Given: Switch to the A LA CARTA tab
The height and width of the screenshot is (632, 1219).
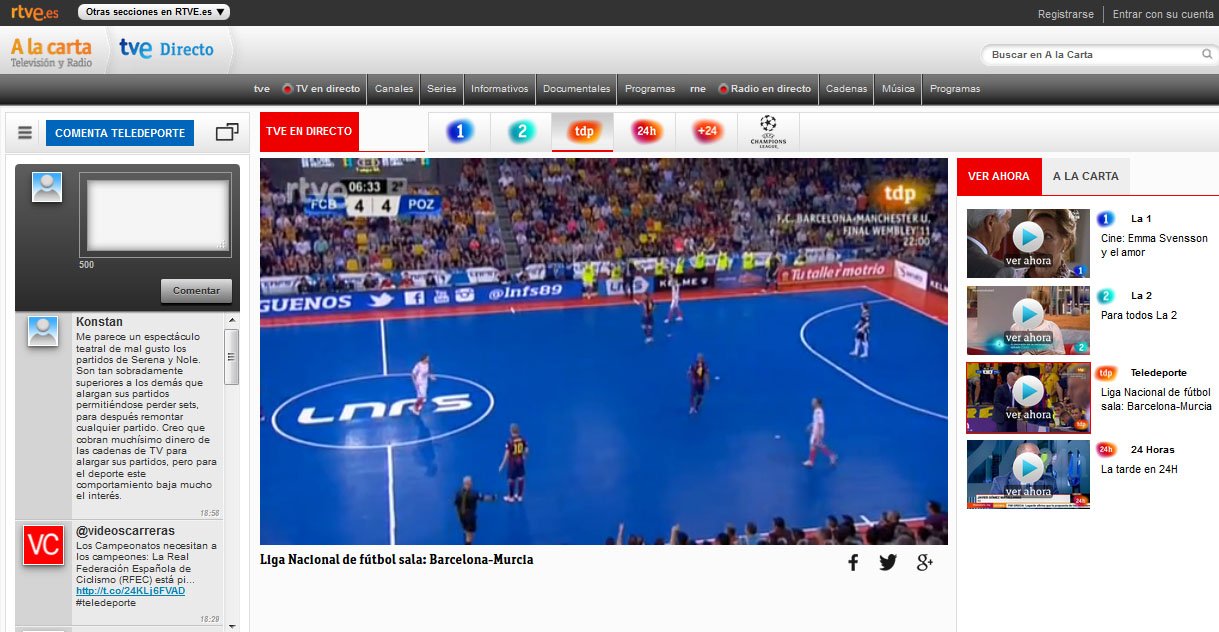Looking at the screenshot, I should click(1086, 176).
